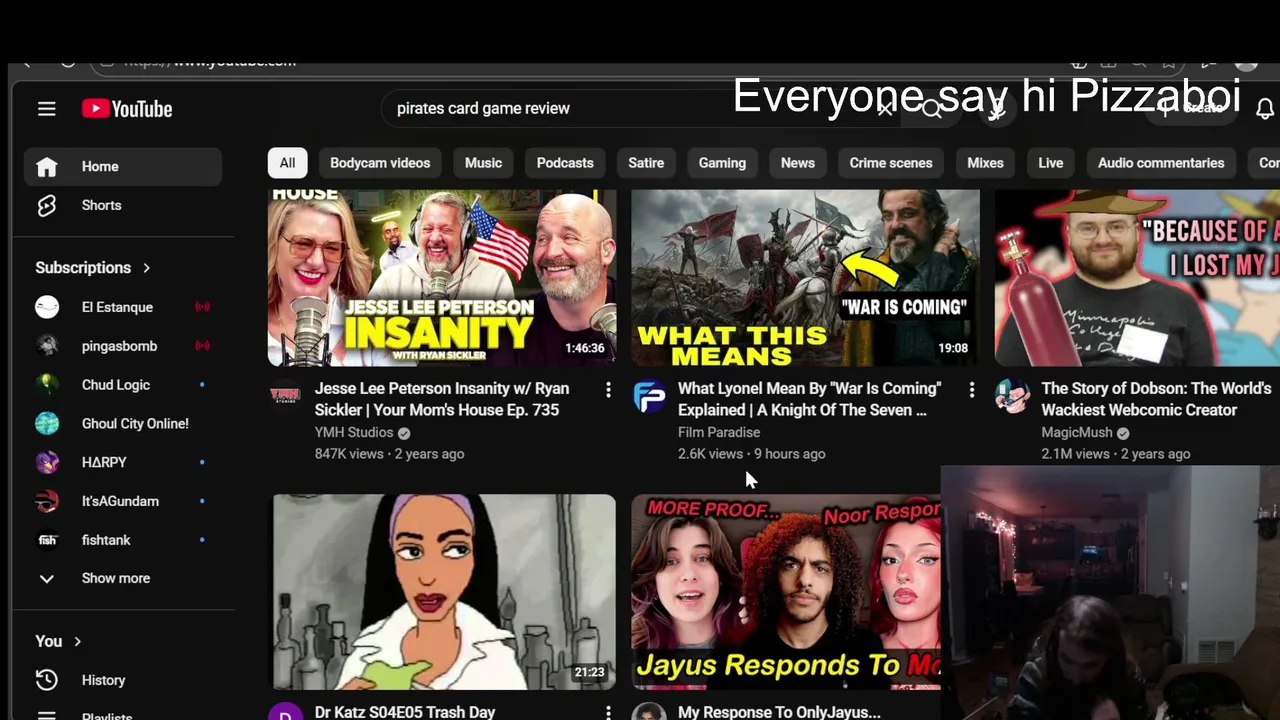1280x720 pixels.
Task: Click the Chud Logic subscription name
Action: pyautogui.click(x=116, y=385)
